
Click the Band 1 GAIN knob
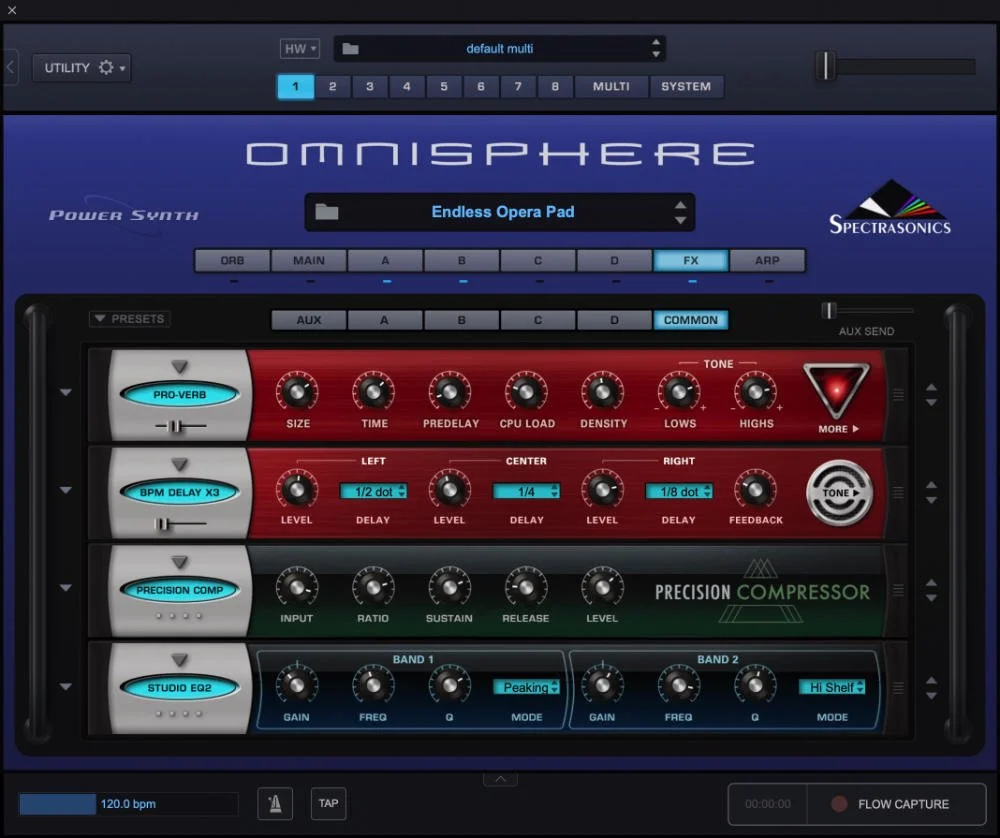point(297,685)
